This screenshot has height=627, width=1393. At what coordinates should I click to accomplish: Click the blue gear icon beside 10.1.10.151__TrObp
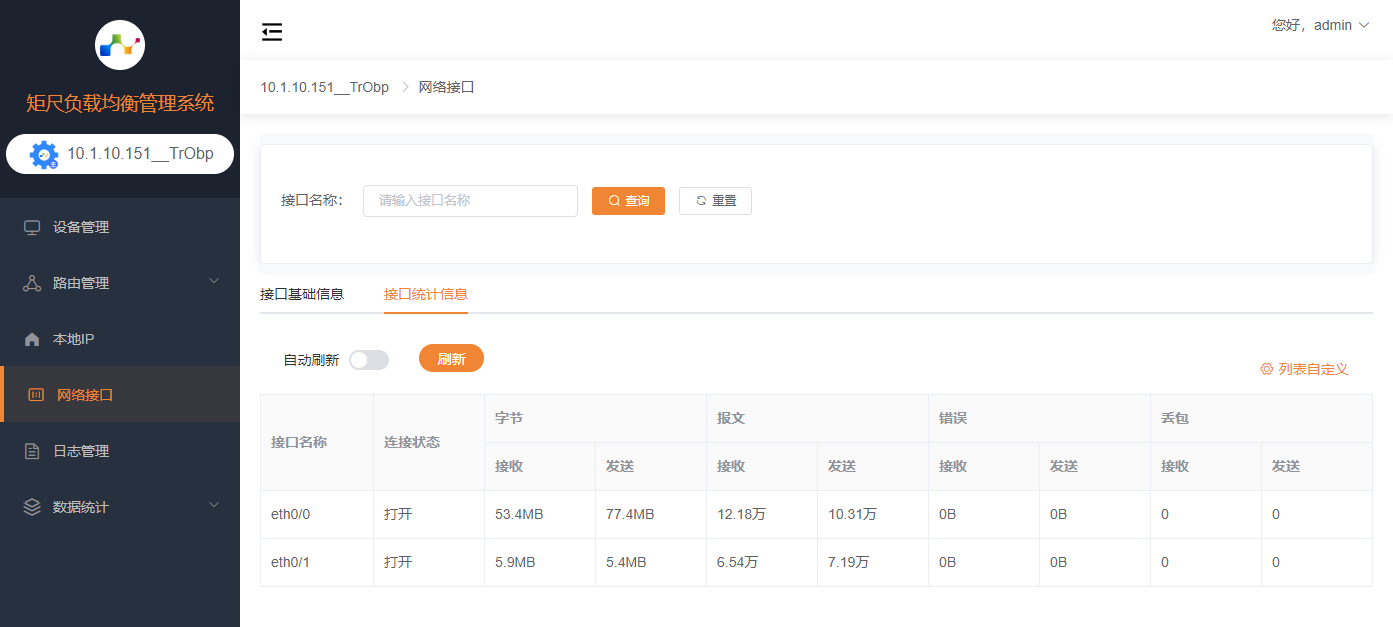44,155
